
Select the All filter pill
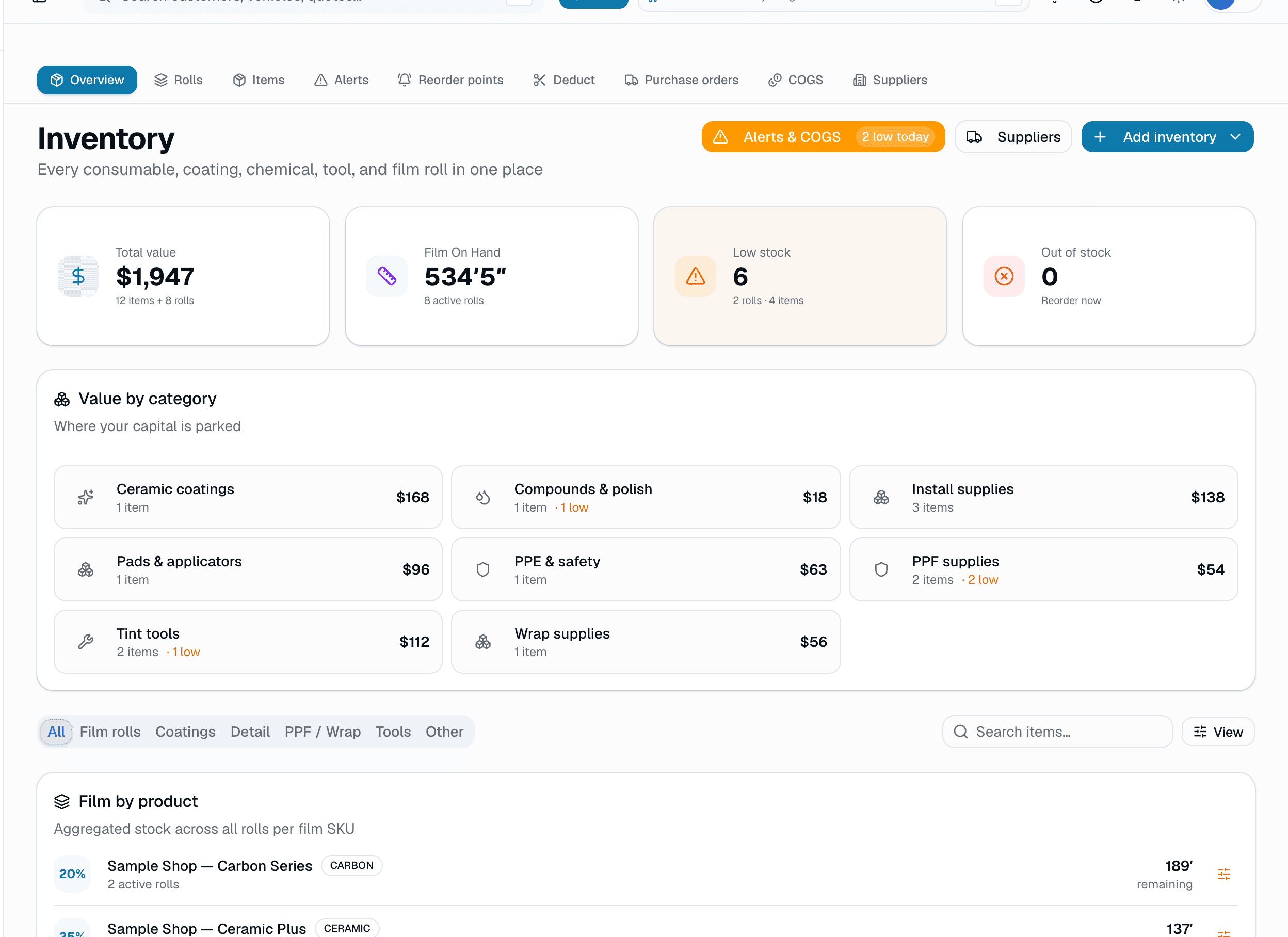[x=56, y=732]
